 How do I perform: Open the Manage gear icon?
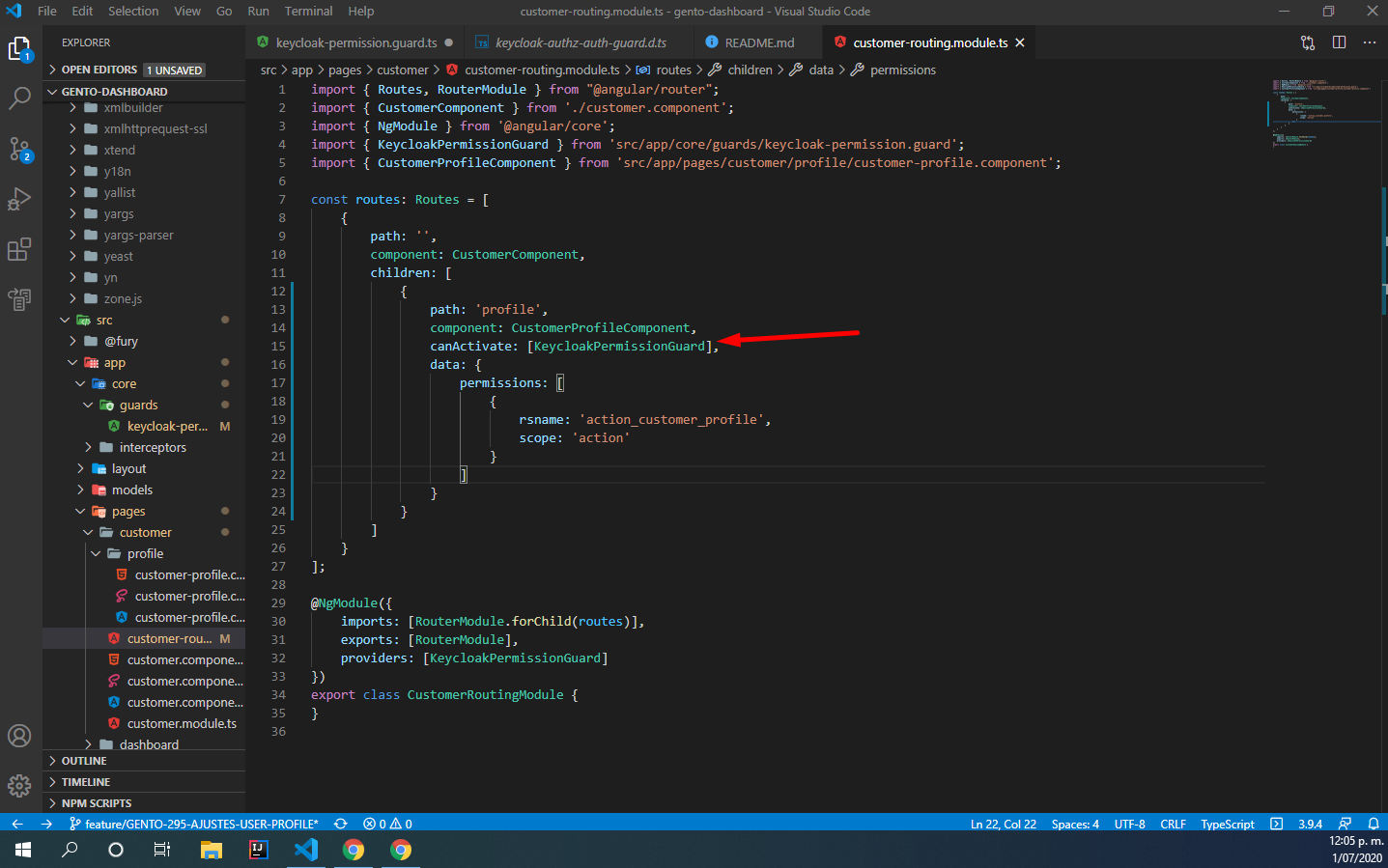19,785
